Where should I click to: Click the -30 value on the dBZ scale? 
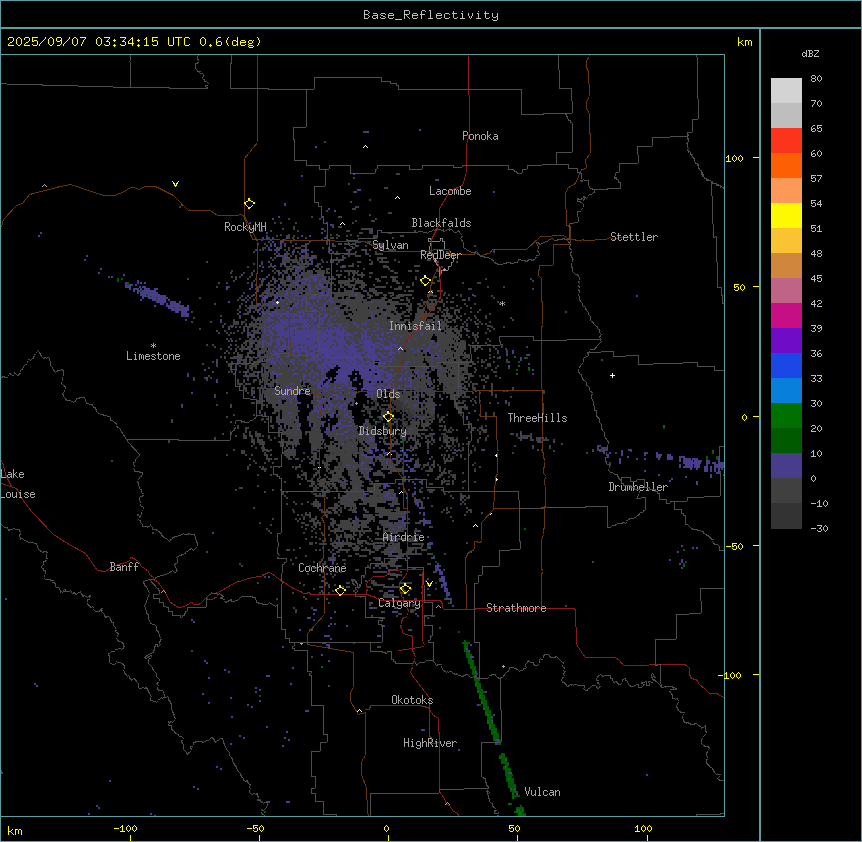pos(819,529)
